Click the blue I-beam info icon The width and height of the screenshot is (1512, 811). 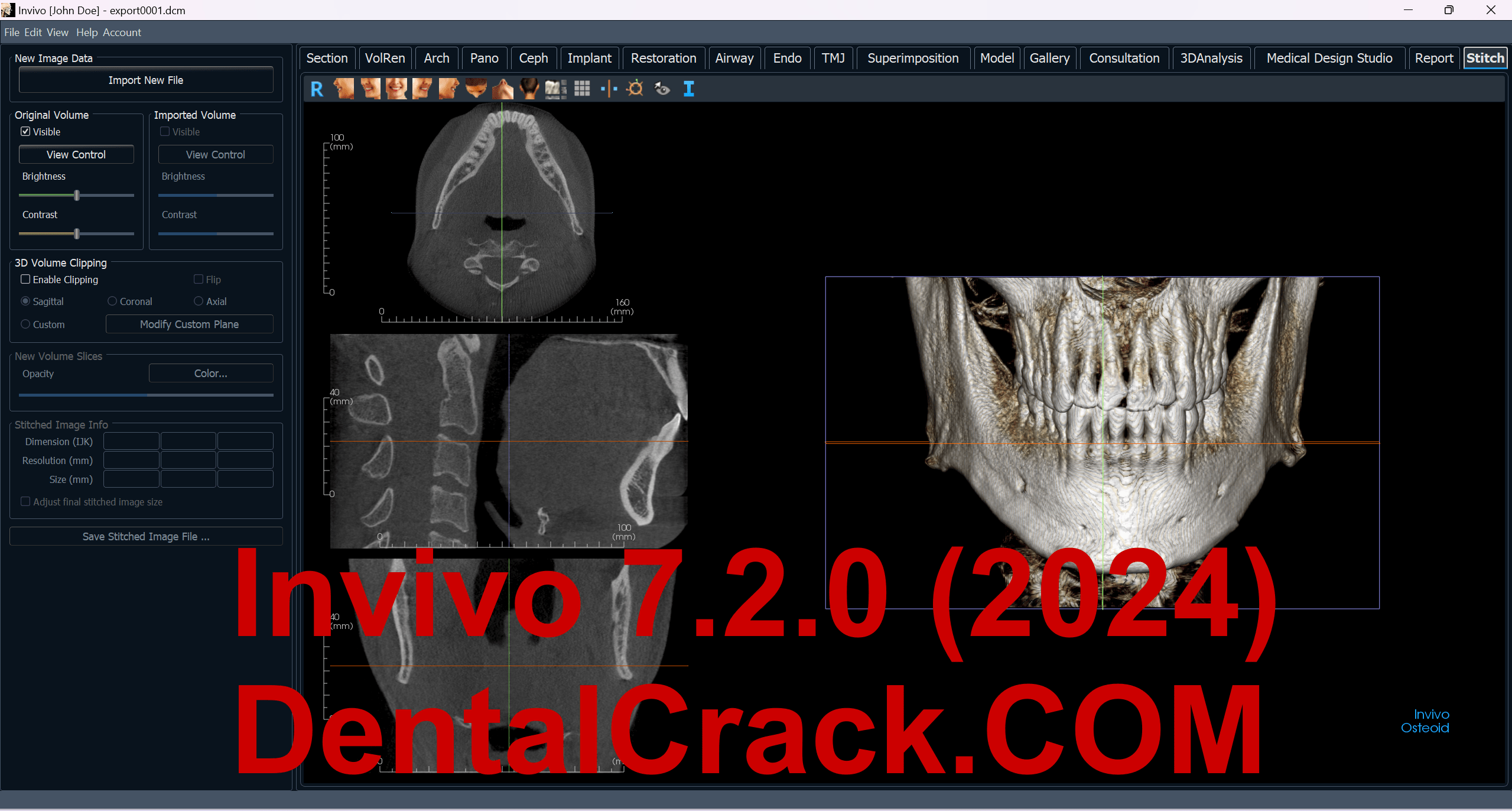pos(688,89)
